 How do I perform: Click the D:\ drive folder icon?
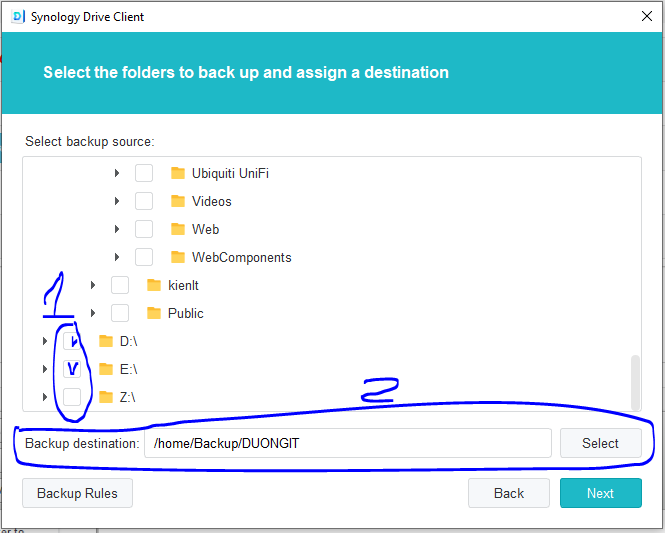click(x=106, y=341)
